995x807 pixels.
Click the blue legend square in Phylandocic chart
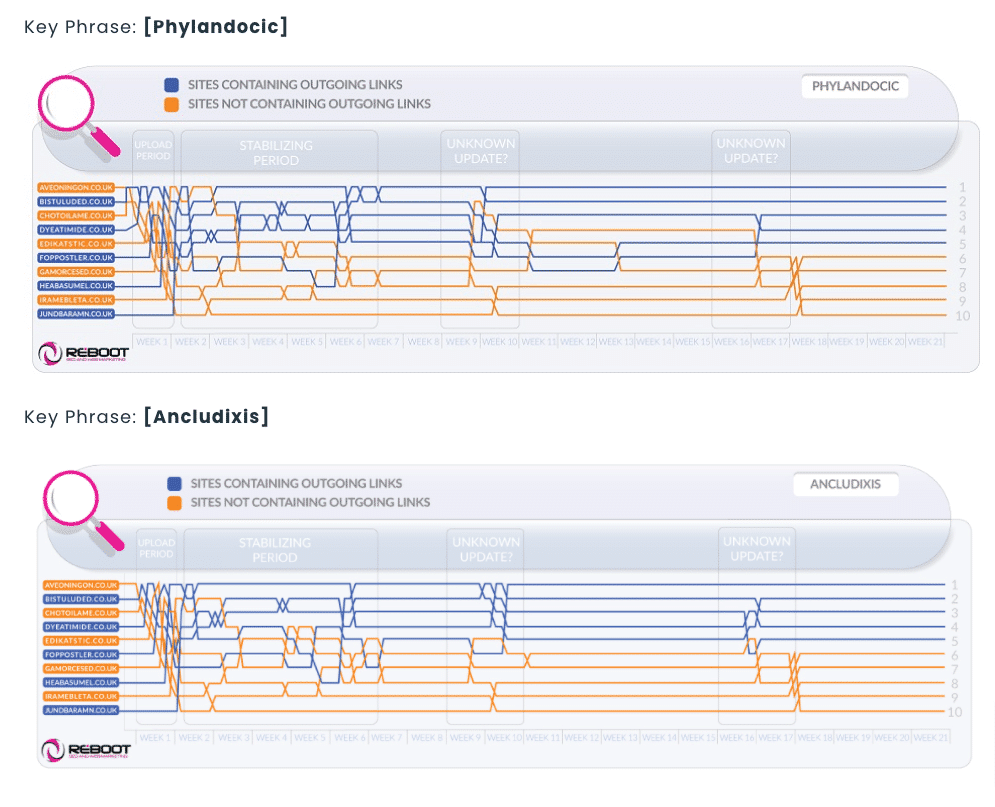pyautogui.click(x=173, y=86)
